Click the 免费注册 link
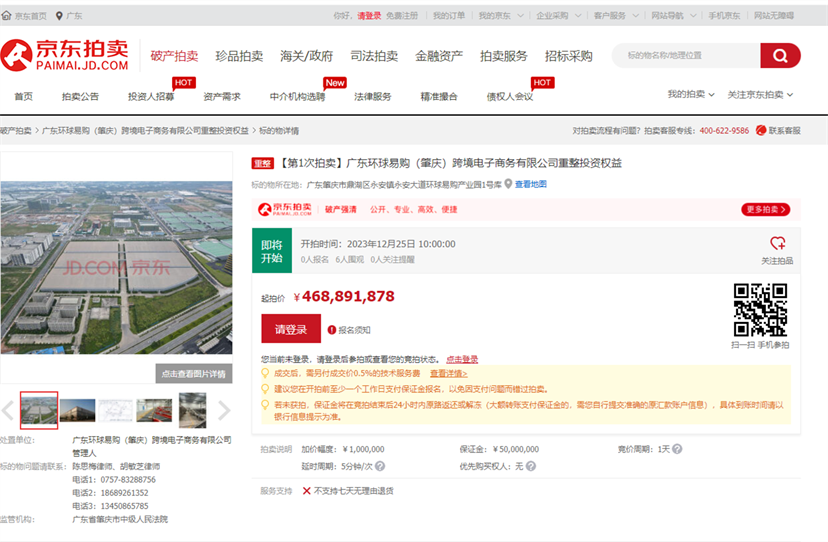Viewport: 828px width, 542px height. pos(402,15)
